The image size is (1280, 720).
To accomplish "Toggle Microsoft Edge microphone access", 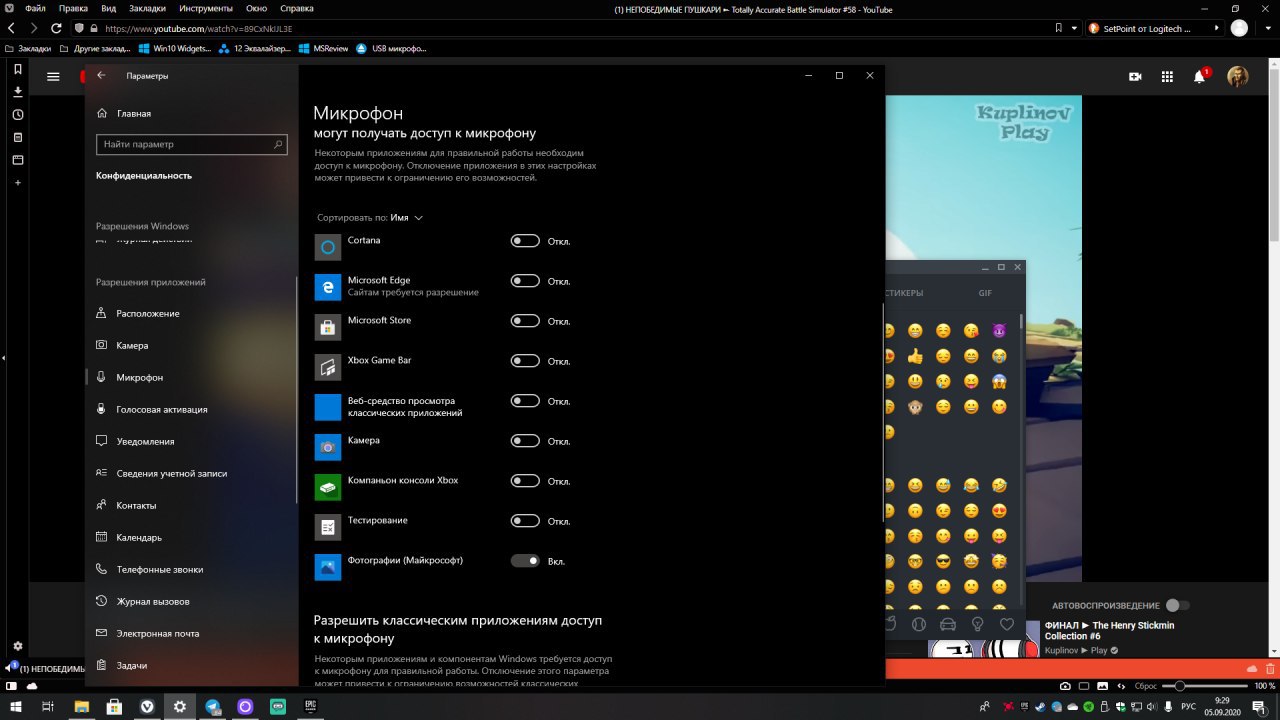I will (525, 281).
